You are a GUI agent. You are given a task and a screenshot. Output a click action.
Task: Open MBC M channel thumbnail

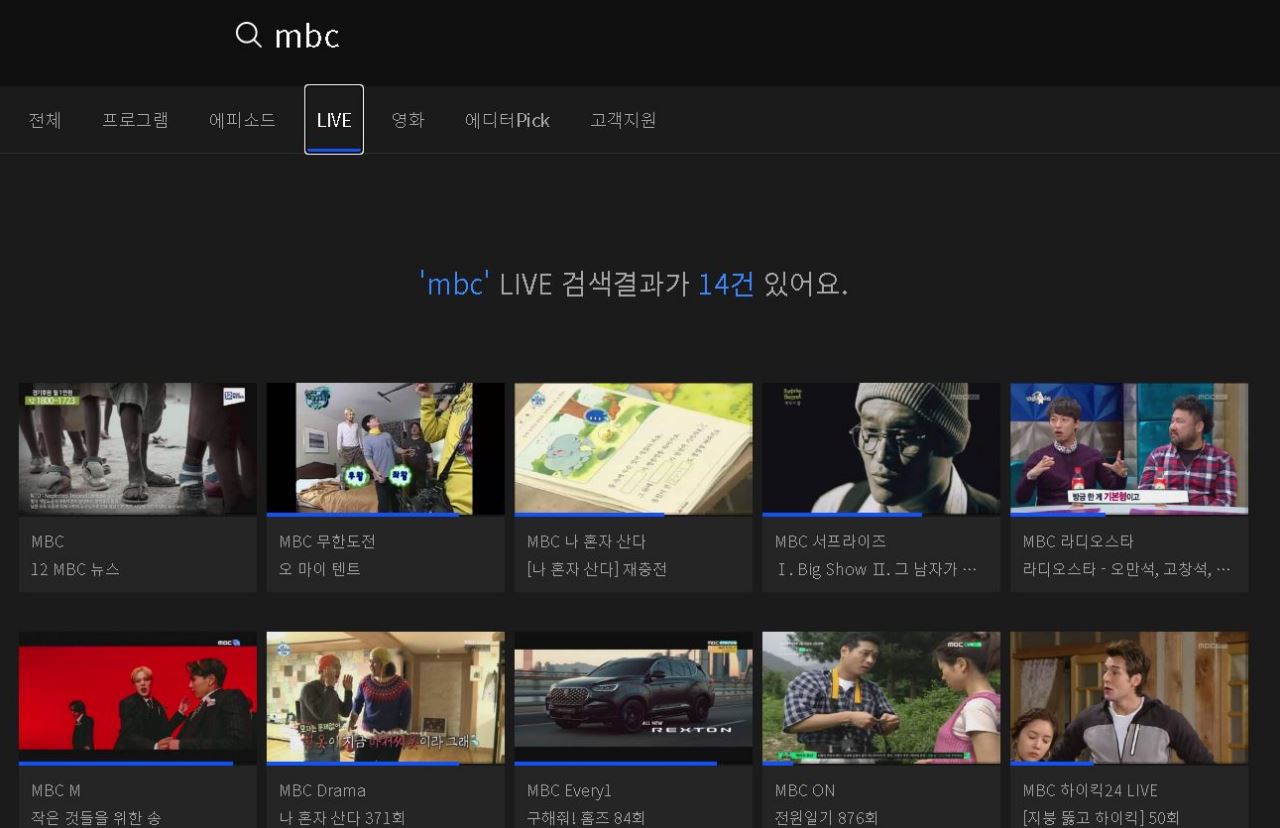pyautogui.click(x=138, y=697)
